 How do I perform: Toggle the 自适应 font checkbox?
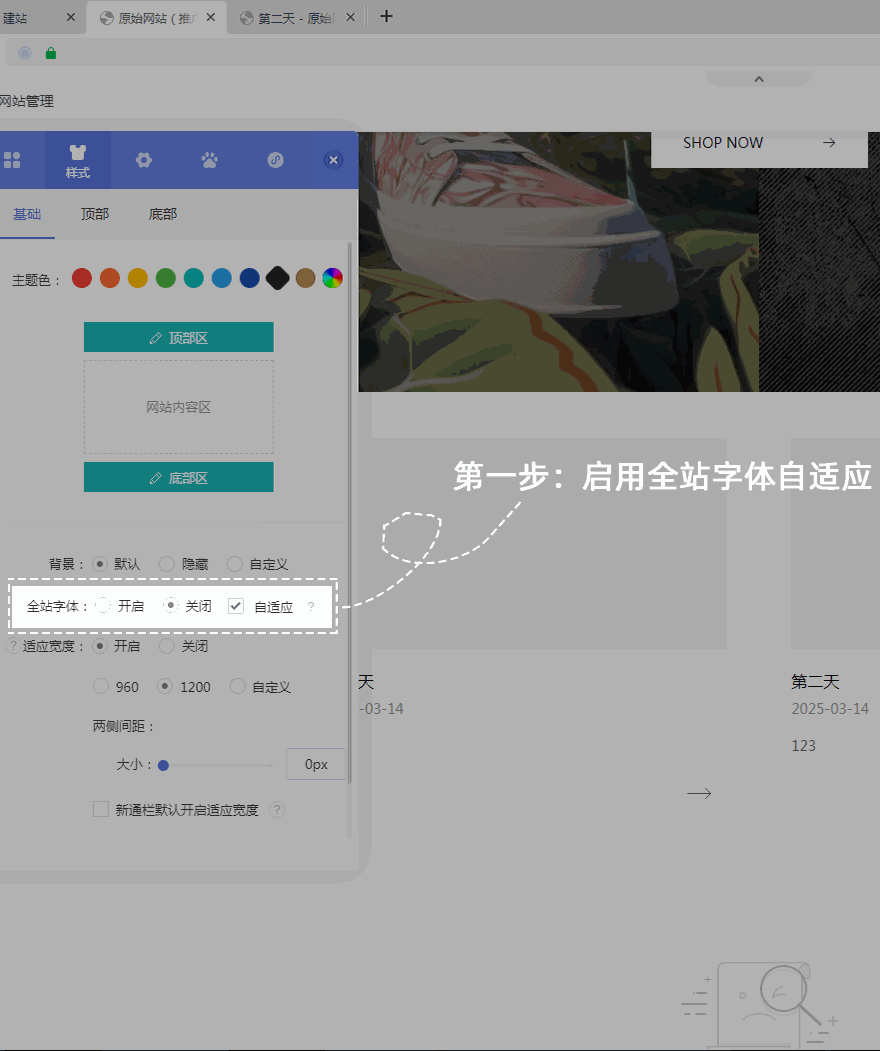[x=236, y=606]
